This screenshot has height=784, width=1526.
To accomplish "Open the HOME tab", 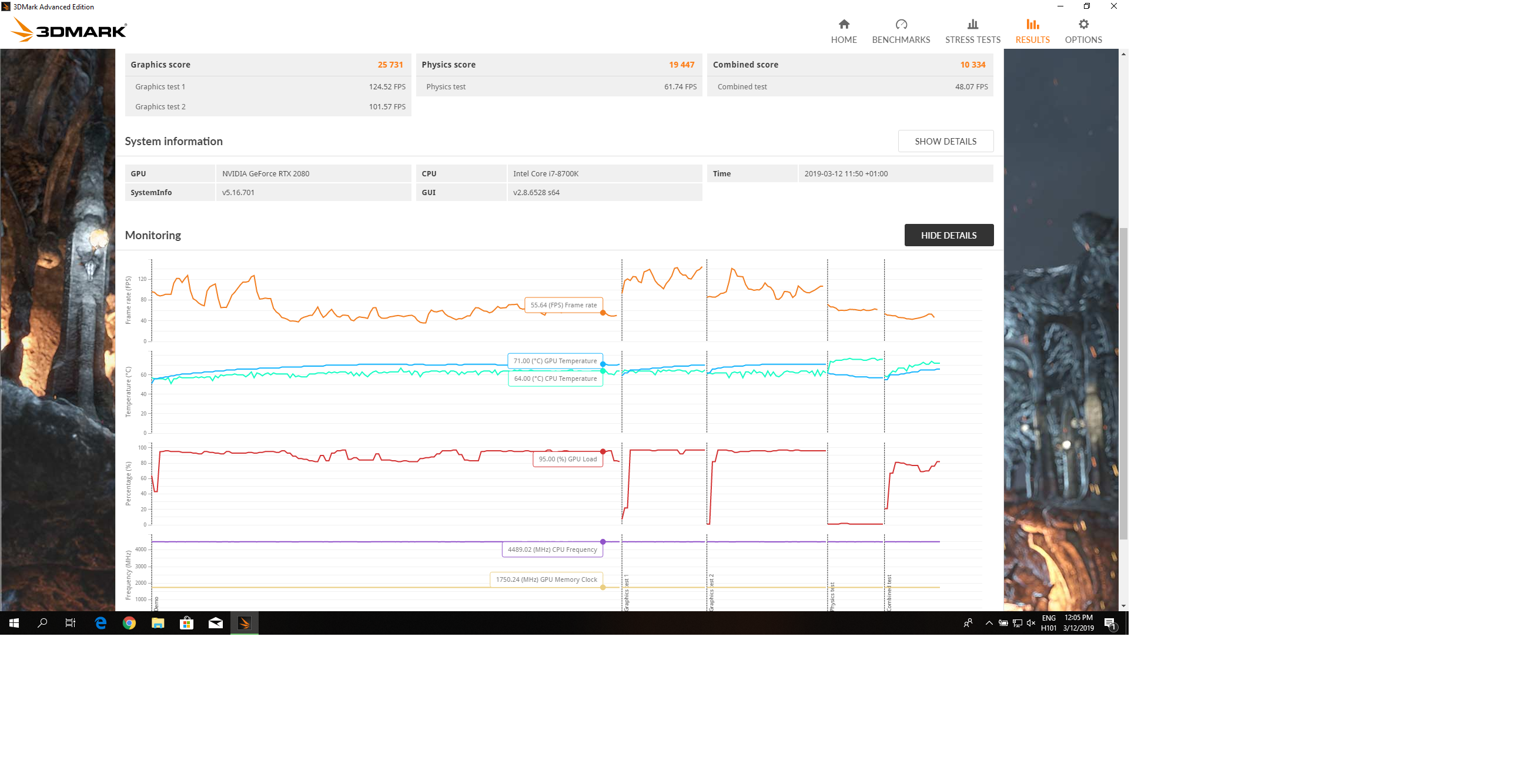I will 844,31.
